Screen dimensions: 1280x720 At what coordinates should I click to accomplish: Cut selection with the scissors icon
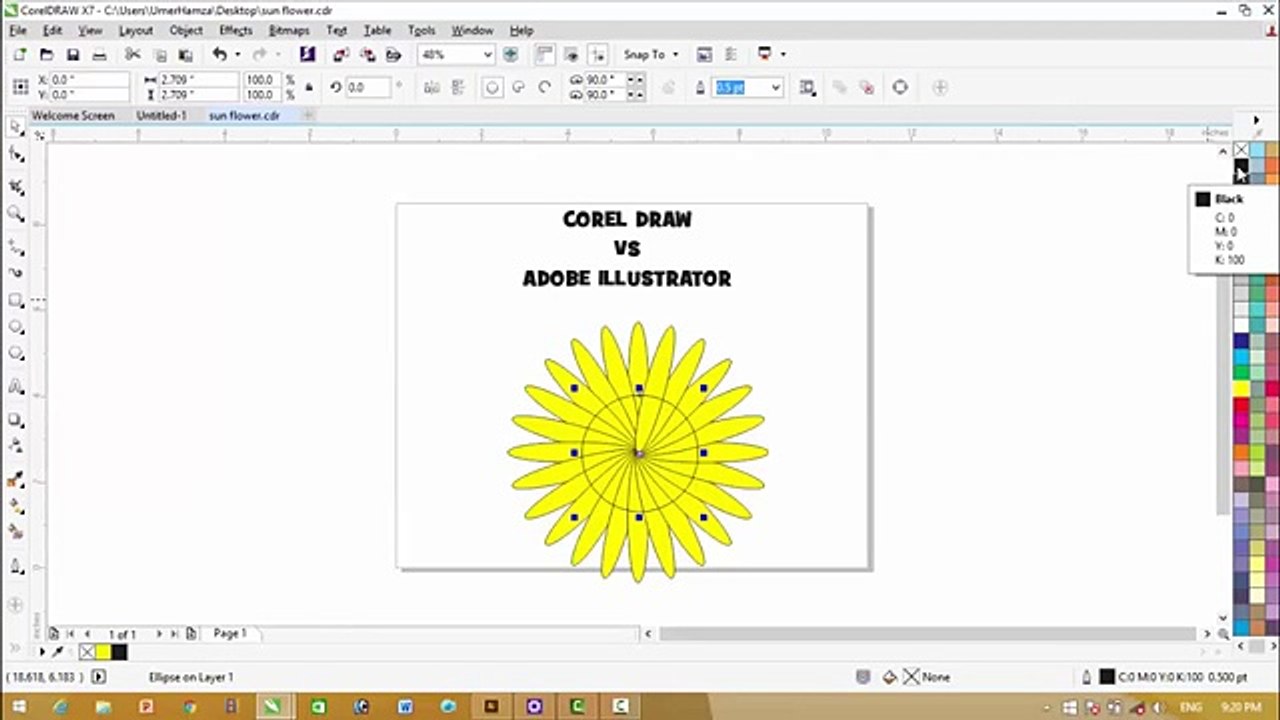click(x=132, y=55)
